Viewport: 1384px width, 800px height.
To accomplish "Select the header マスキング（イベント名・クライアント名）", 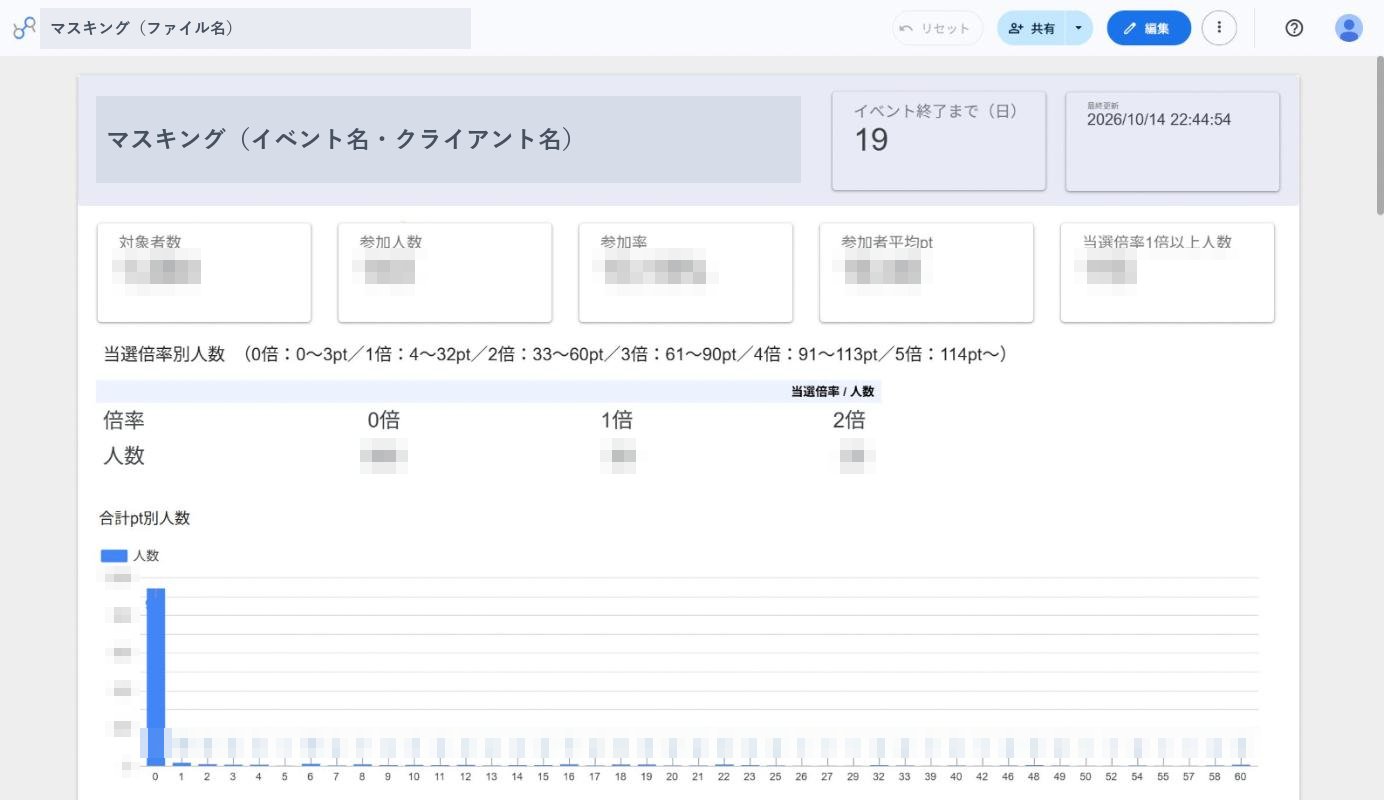I will pos(448,139).
